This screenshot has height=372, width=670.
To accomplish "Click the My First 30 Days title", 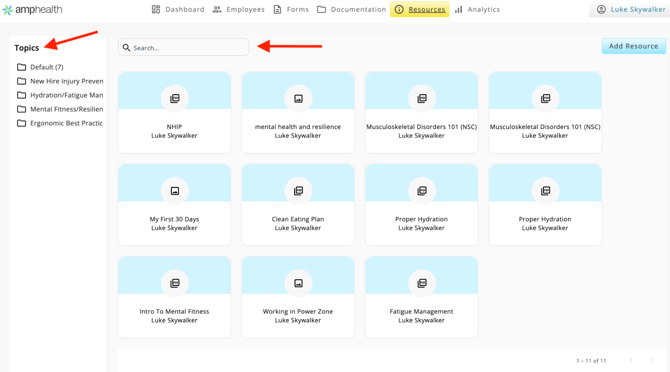I will (174, 219).
